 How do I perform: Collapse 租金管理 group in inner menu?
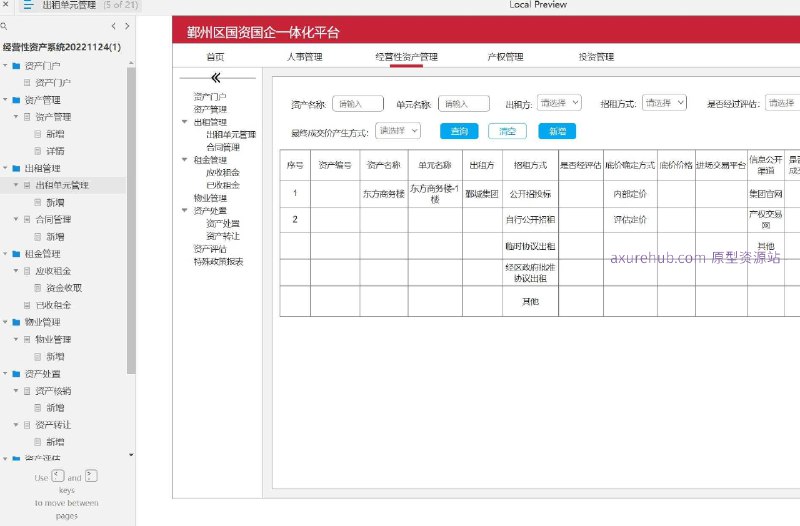tap(185, 160)
